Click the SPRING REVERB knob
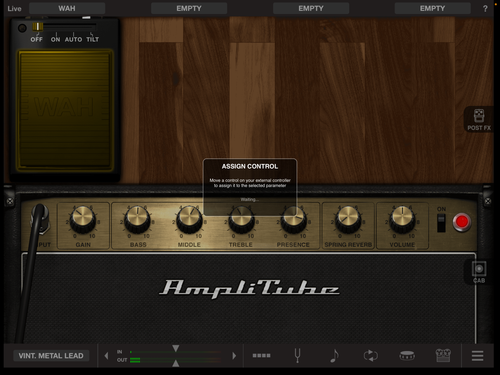 pos(348,219)
